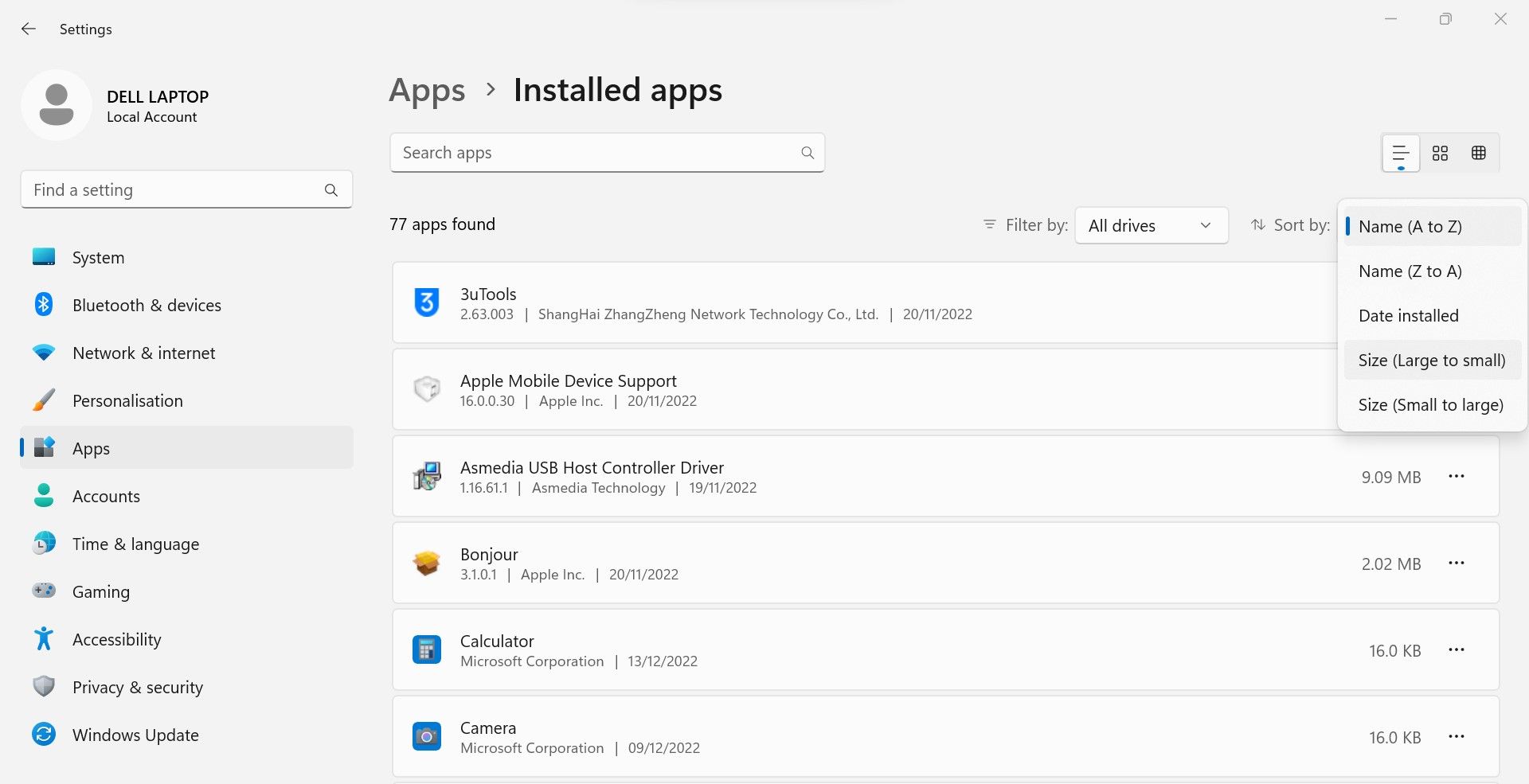
Task: Expand the All drives filter dropdown
Action: (1151, 225)
